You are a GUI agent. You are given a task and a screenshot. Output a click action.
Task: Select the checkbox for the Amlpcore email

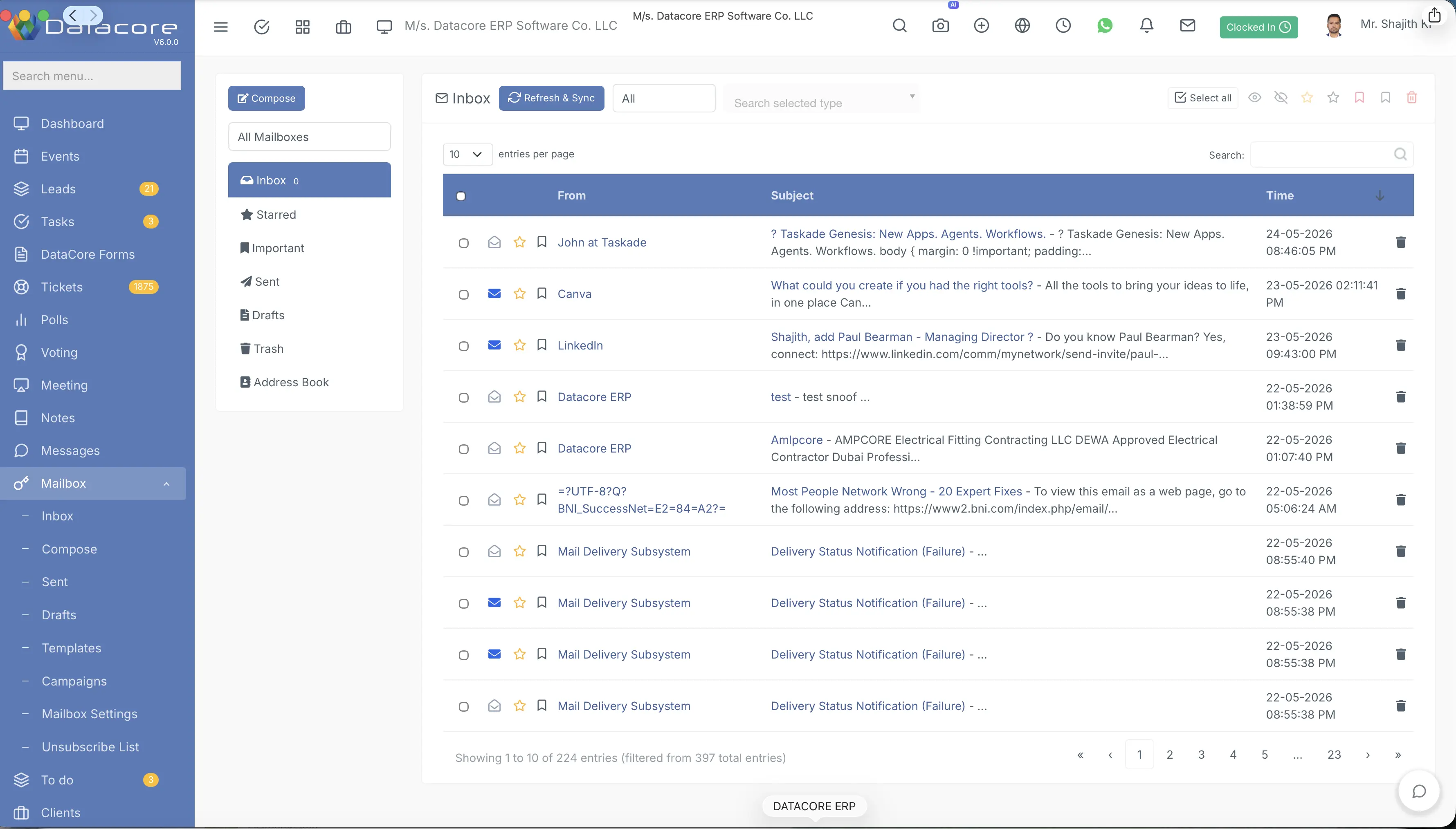point(464,449)
